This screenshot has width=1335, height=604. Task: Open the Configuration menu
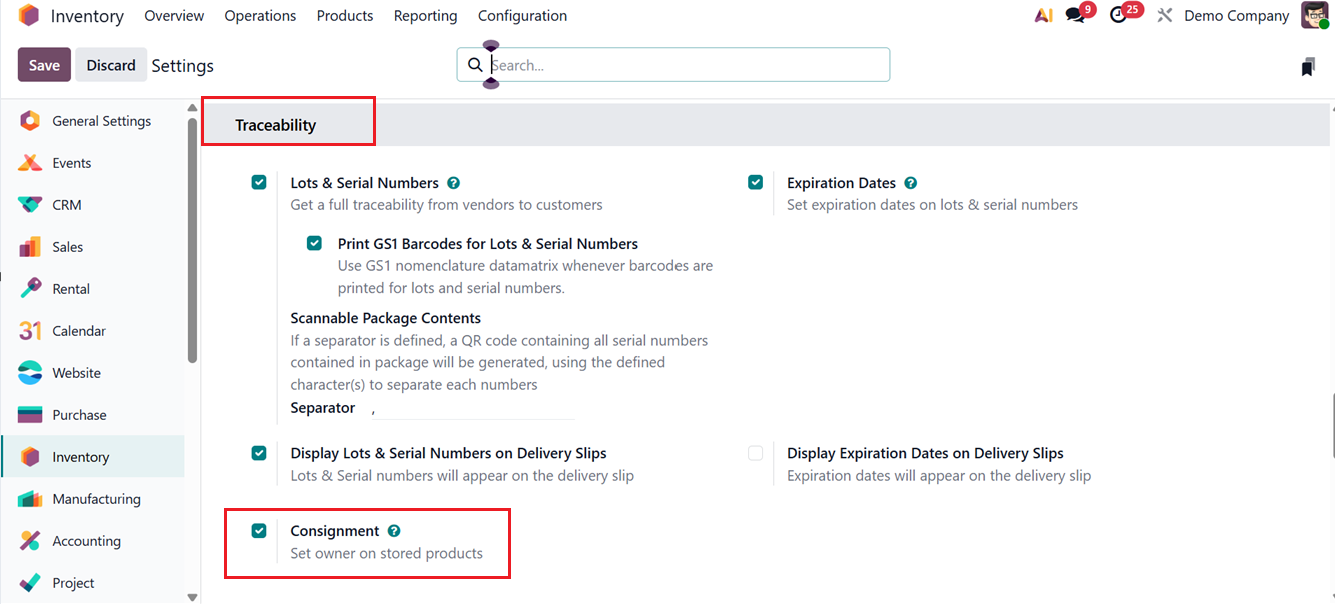coord(522,16)
